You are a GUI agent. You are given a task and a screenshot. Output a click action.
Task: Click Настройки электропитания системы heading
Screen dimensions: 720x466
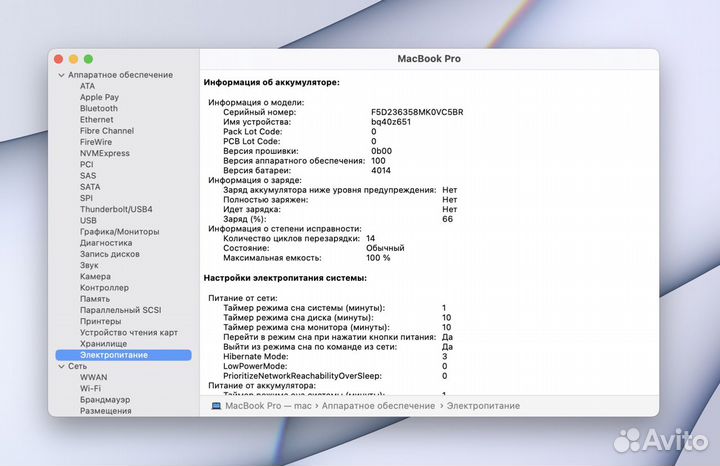(x=285, y=278)
